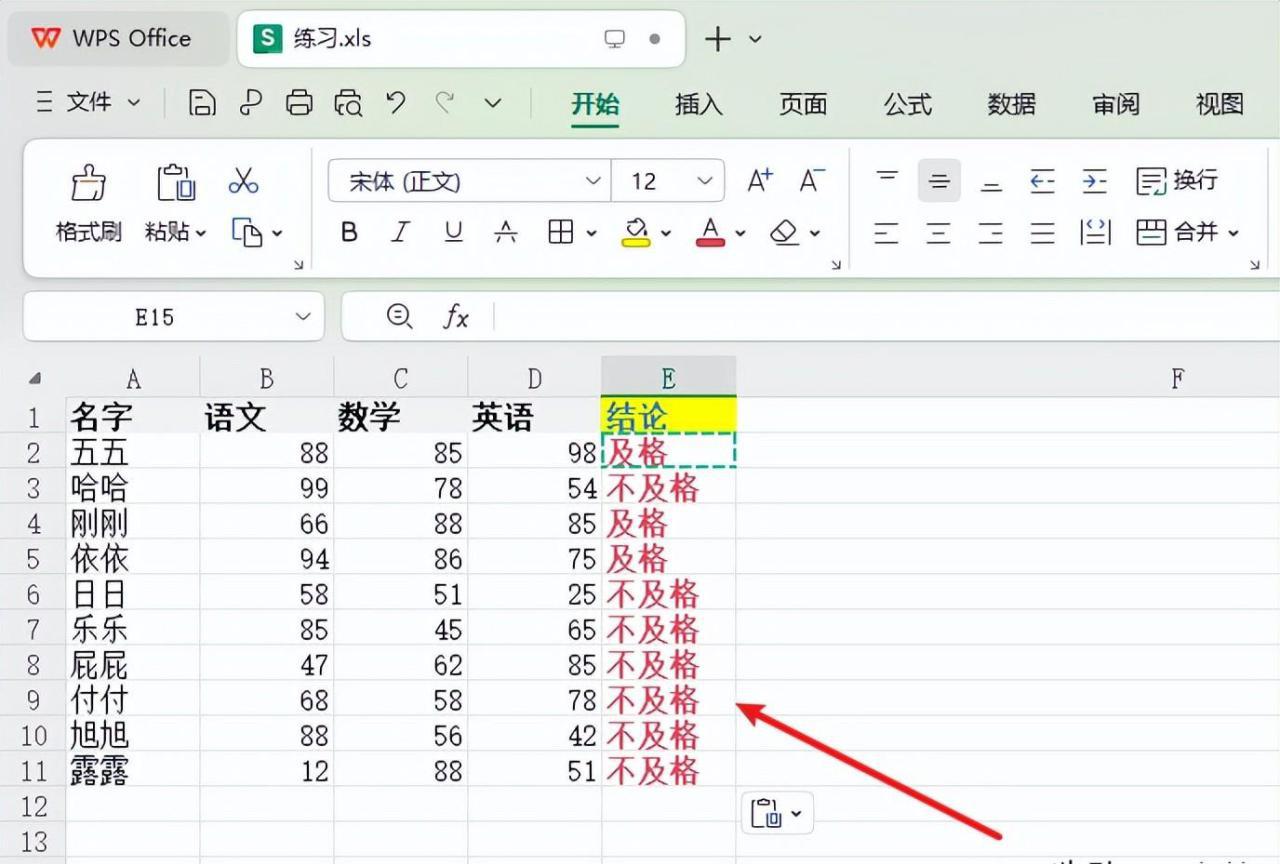Screen dimensions: 1280x864
Task: Select the 练习.xls document tab
Action: [461, 39]
